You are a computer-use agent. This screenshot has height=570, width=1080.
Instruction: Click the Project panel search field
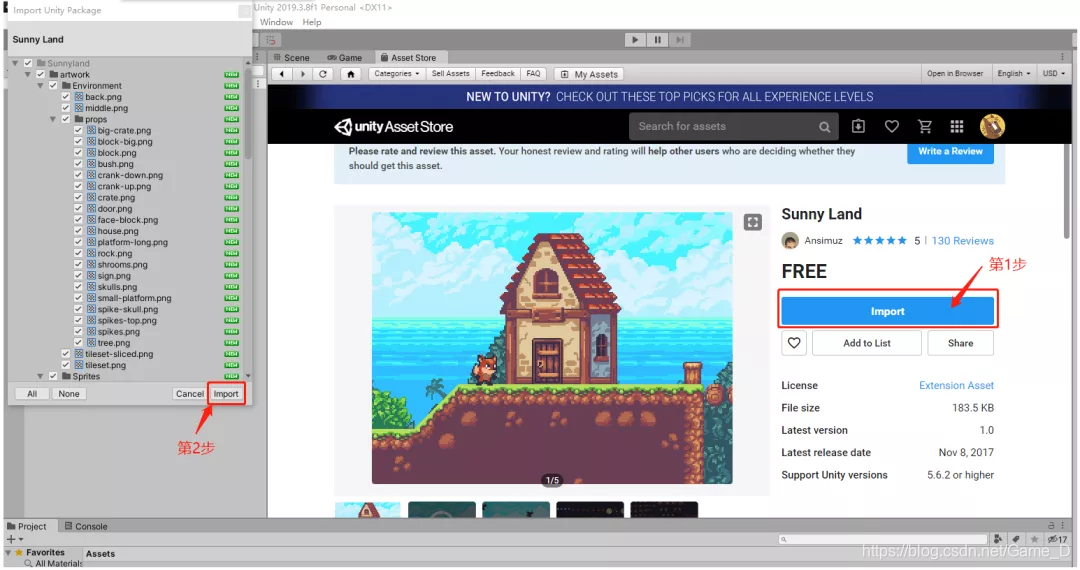coord(884,539)
